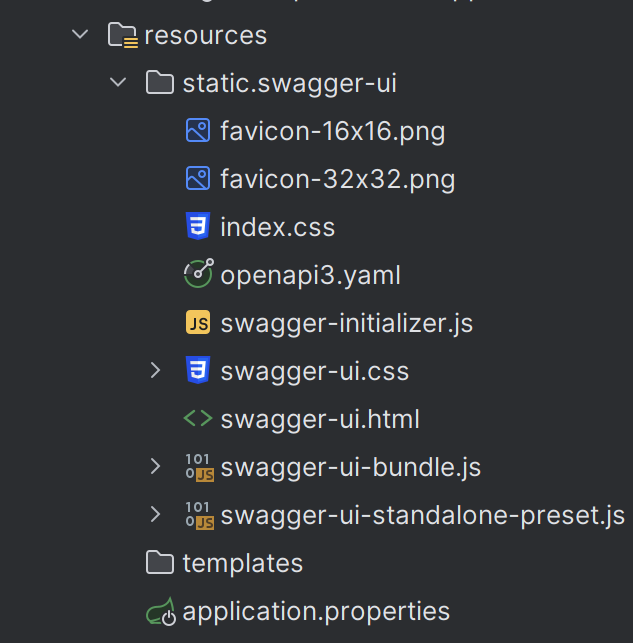Viewport: 633px width, 643px height.
Task: Select the swagger-ui.css file name
Action: (315, 372)
